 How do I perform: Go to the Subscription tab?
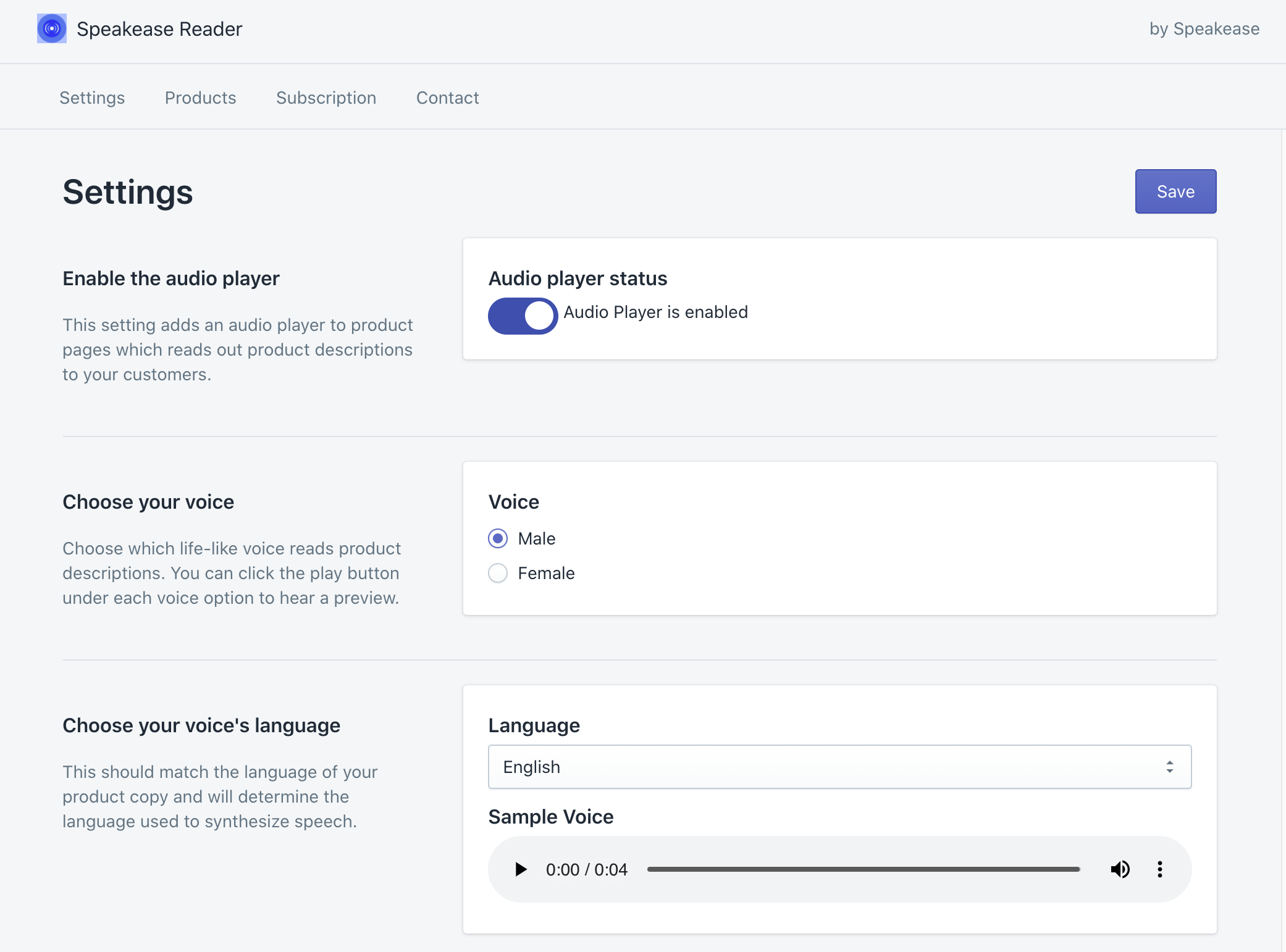[x=326, y=98]
